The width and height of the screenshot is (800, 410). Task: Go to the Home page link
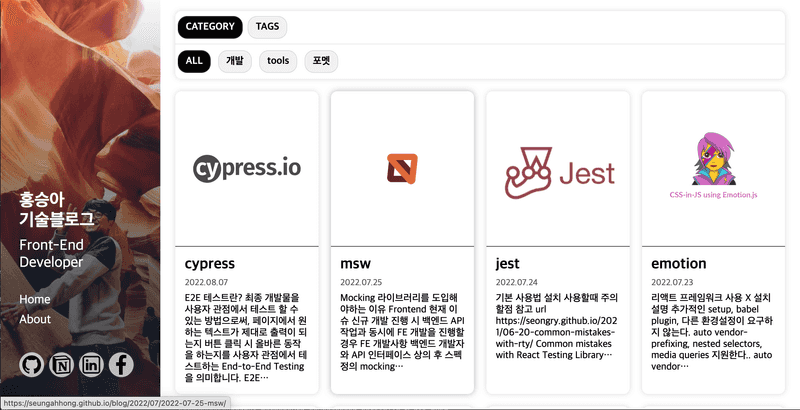pos(35,299)
